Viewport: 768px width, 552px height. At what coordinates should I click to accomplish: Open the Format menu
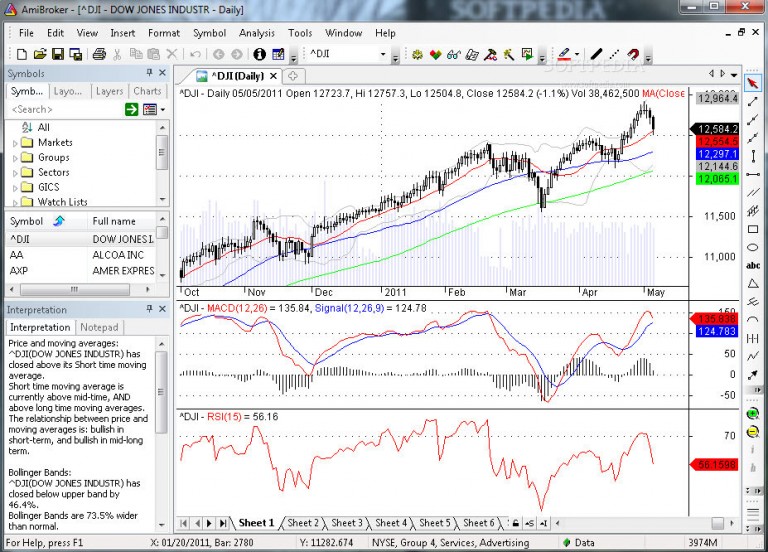click(164, 33)
